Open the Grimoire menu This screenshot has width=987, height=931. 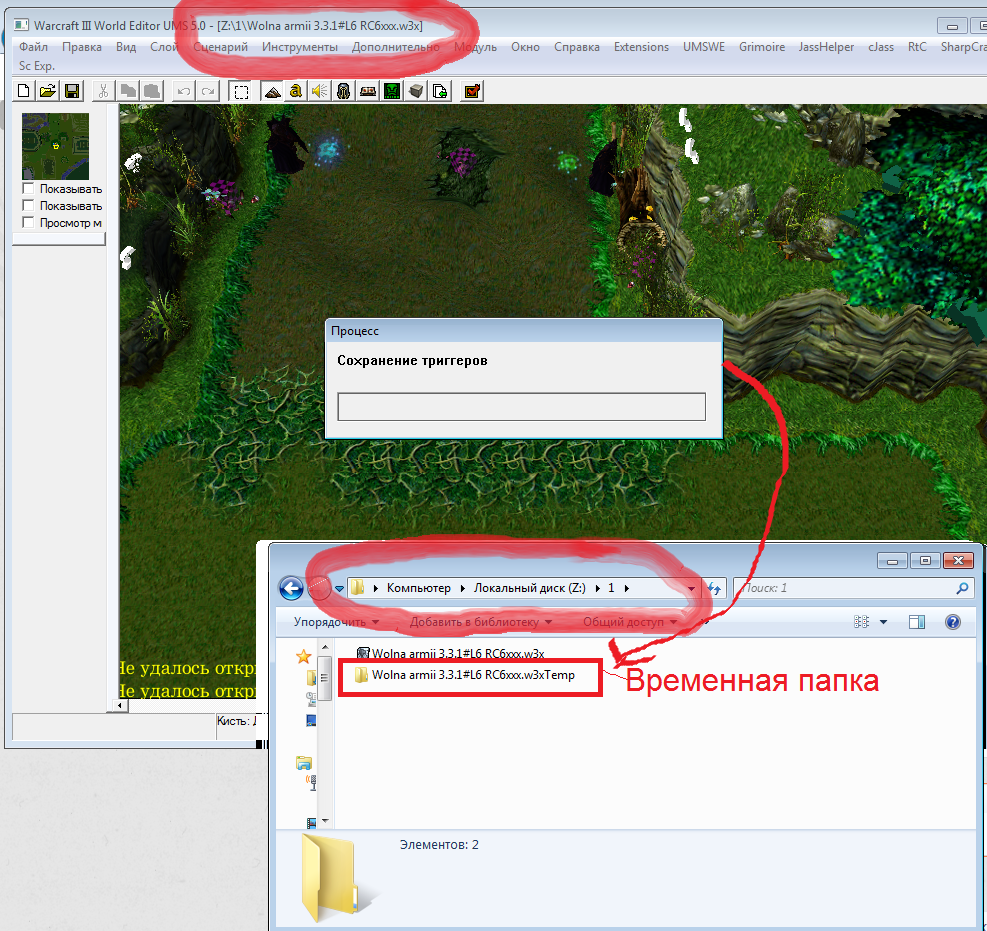point(762,47)
